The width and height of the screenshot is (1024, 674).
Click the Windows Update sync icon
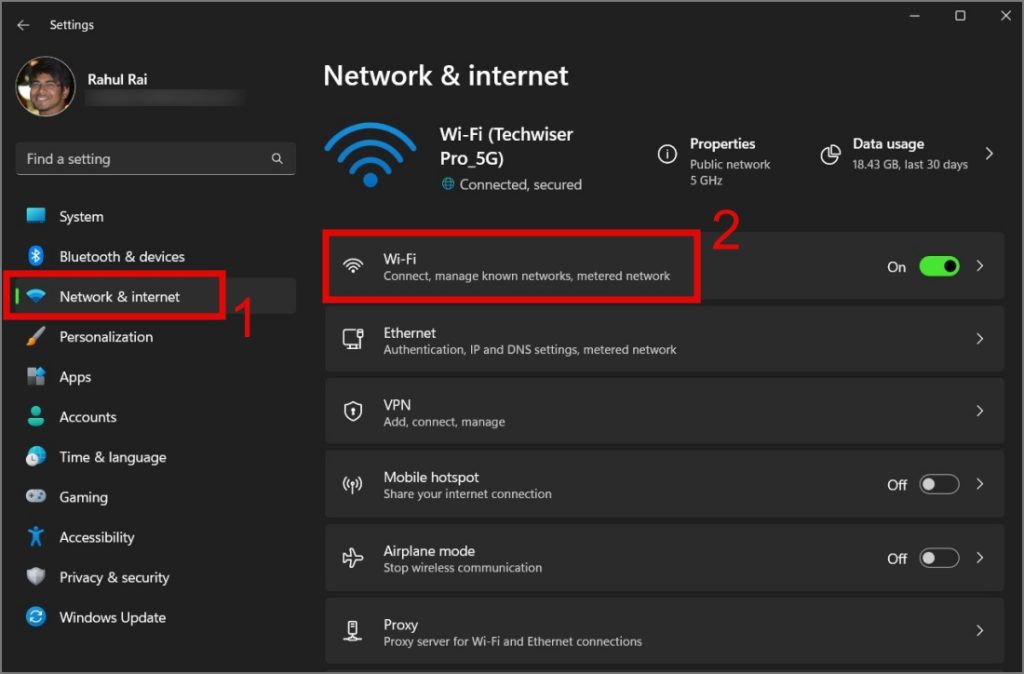coord(36,617)
